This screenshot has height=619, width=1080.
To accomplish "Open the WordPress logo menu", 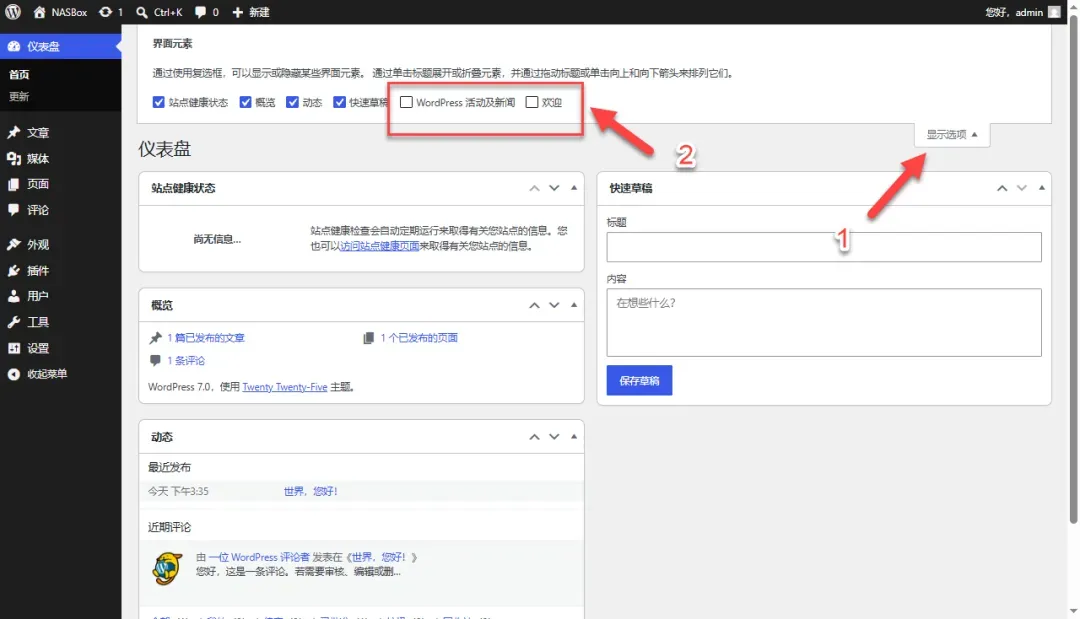I will [x=13, y=12].
